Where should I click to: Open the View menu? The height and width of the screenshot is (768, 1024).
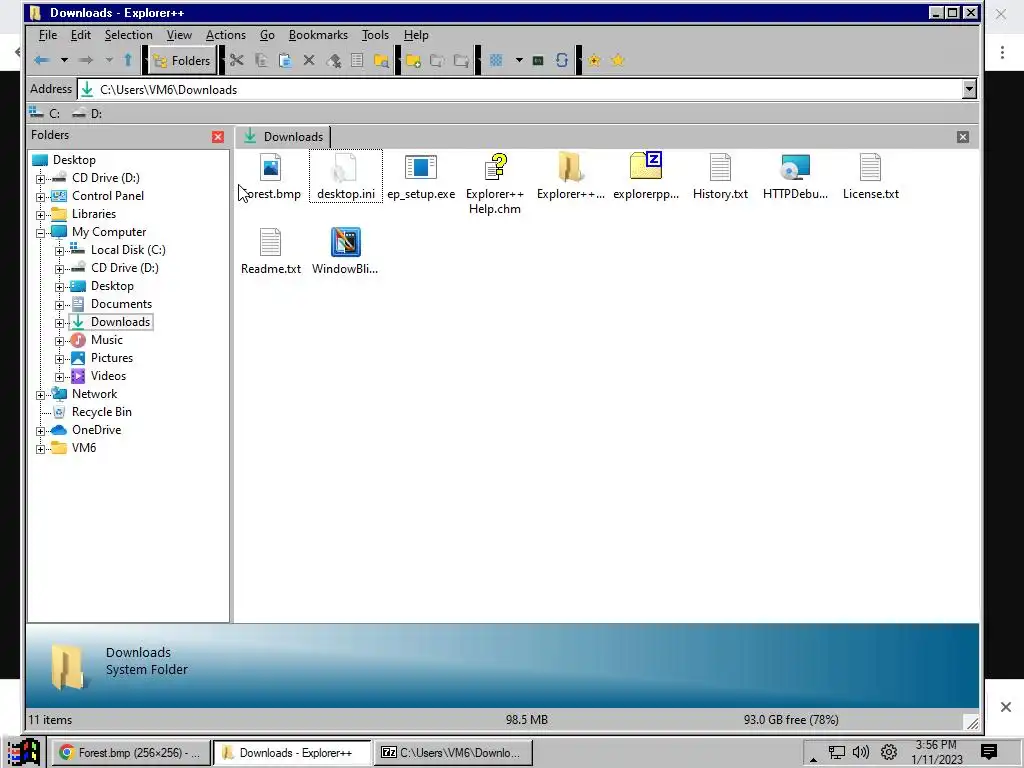pyautogui.click(x=179, y=35)
